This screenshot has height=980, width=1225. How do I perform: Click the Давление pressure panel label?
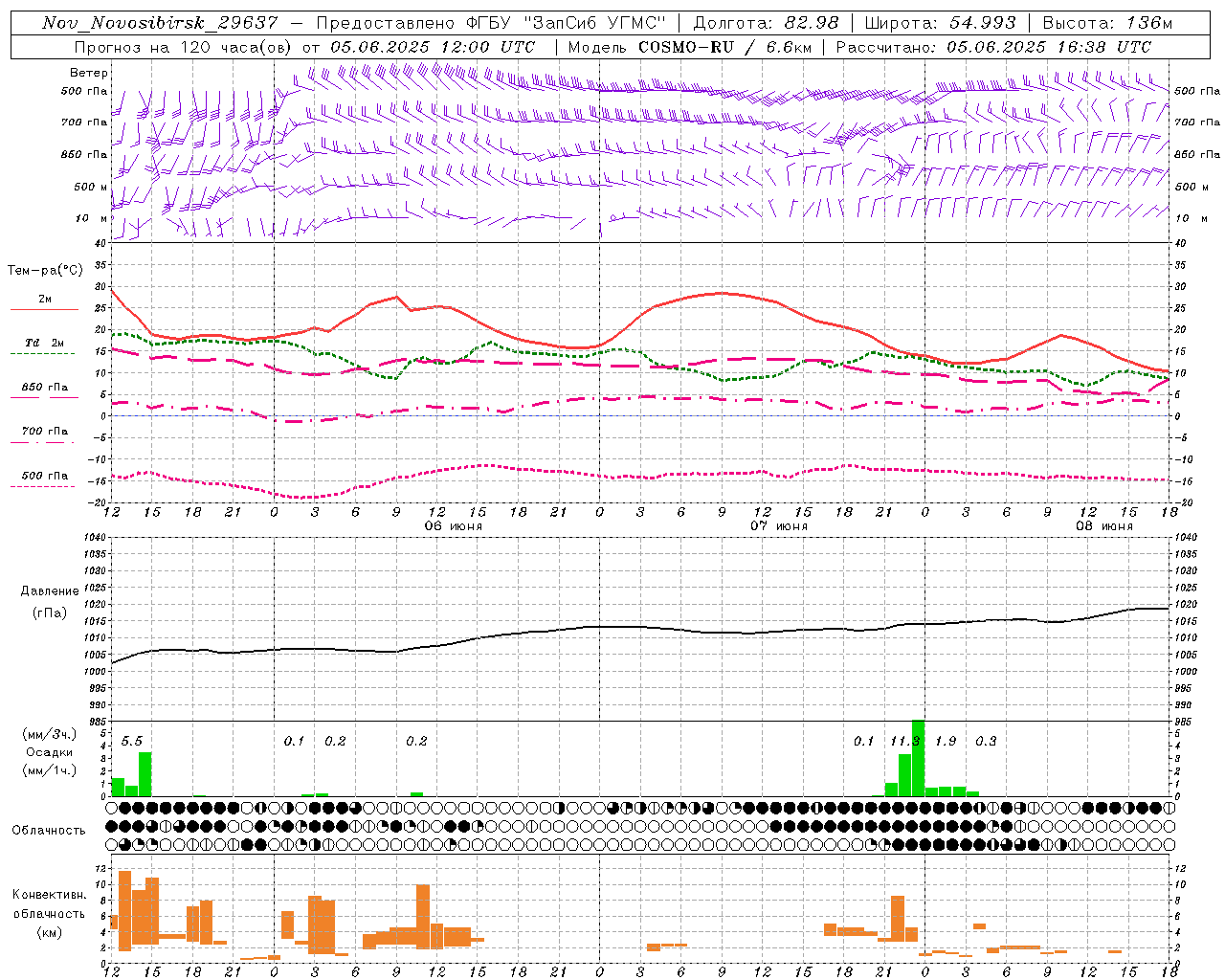click(x=50, y=590)
